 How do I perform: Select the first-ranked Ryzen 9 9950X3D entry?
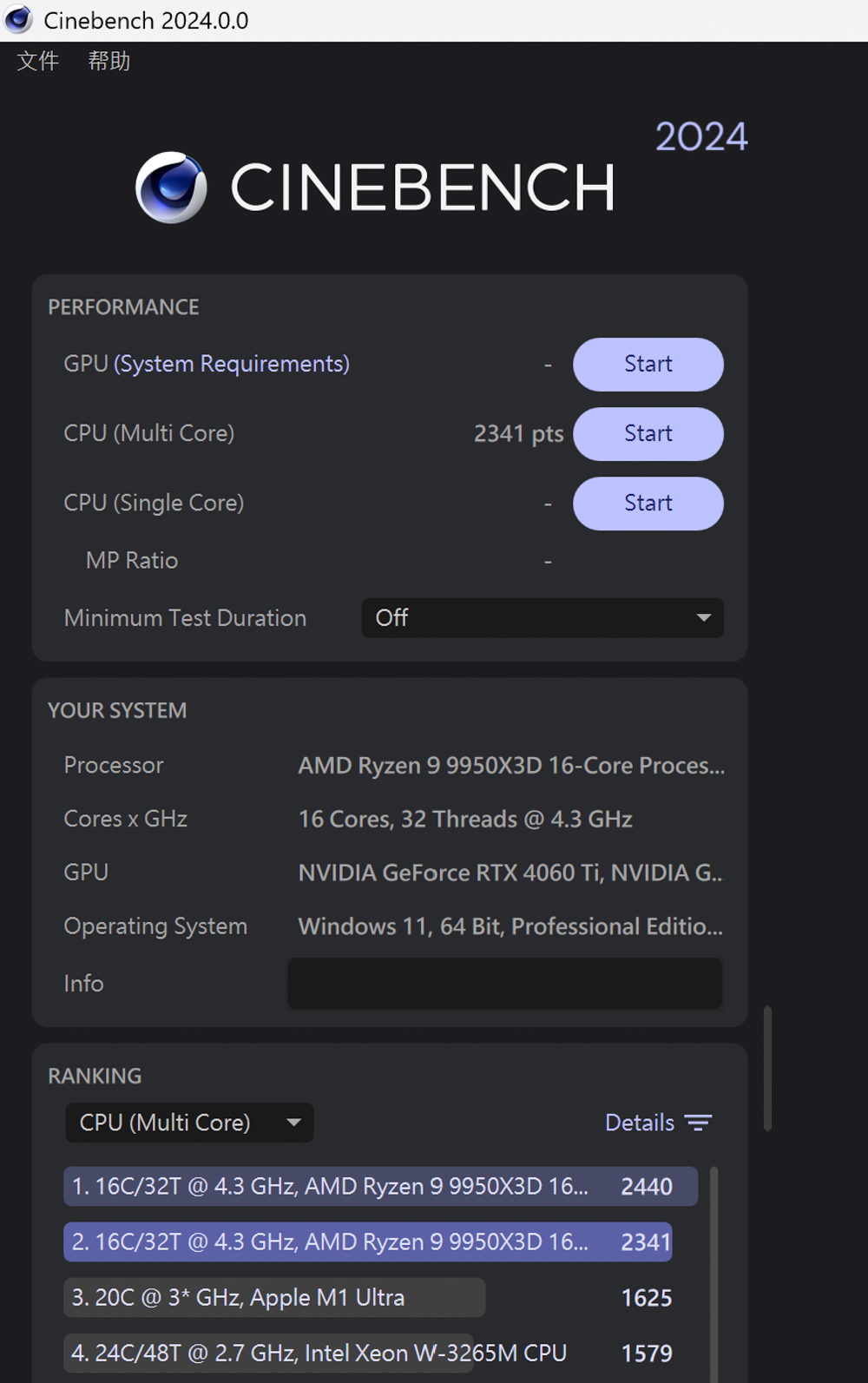(380, 1187)
